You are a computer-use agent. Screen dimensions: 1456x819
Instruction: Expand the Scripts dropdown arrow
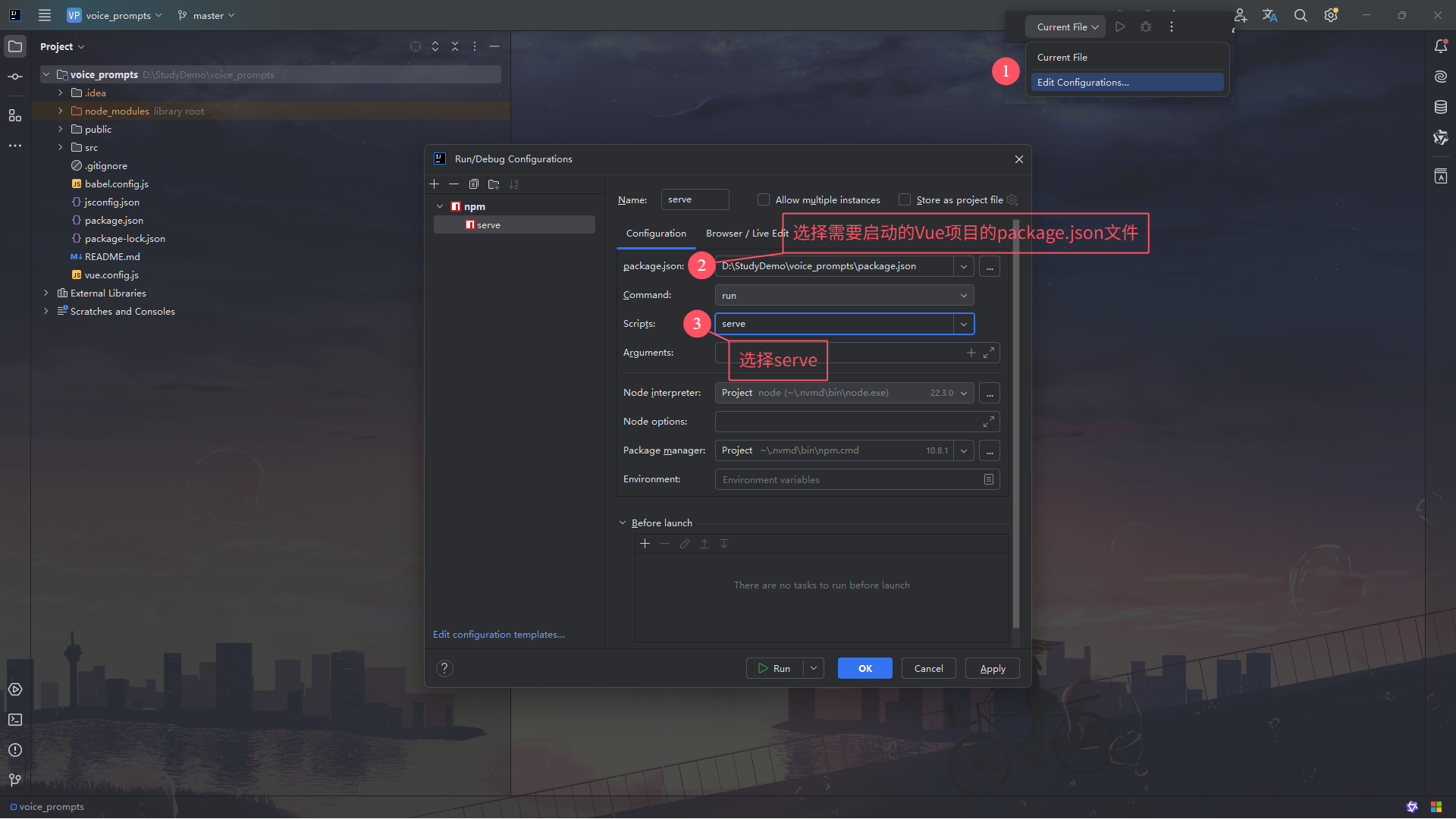pos(964,324)
